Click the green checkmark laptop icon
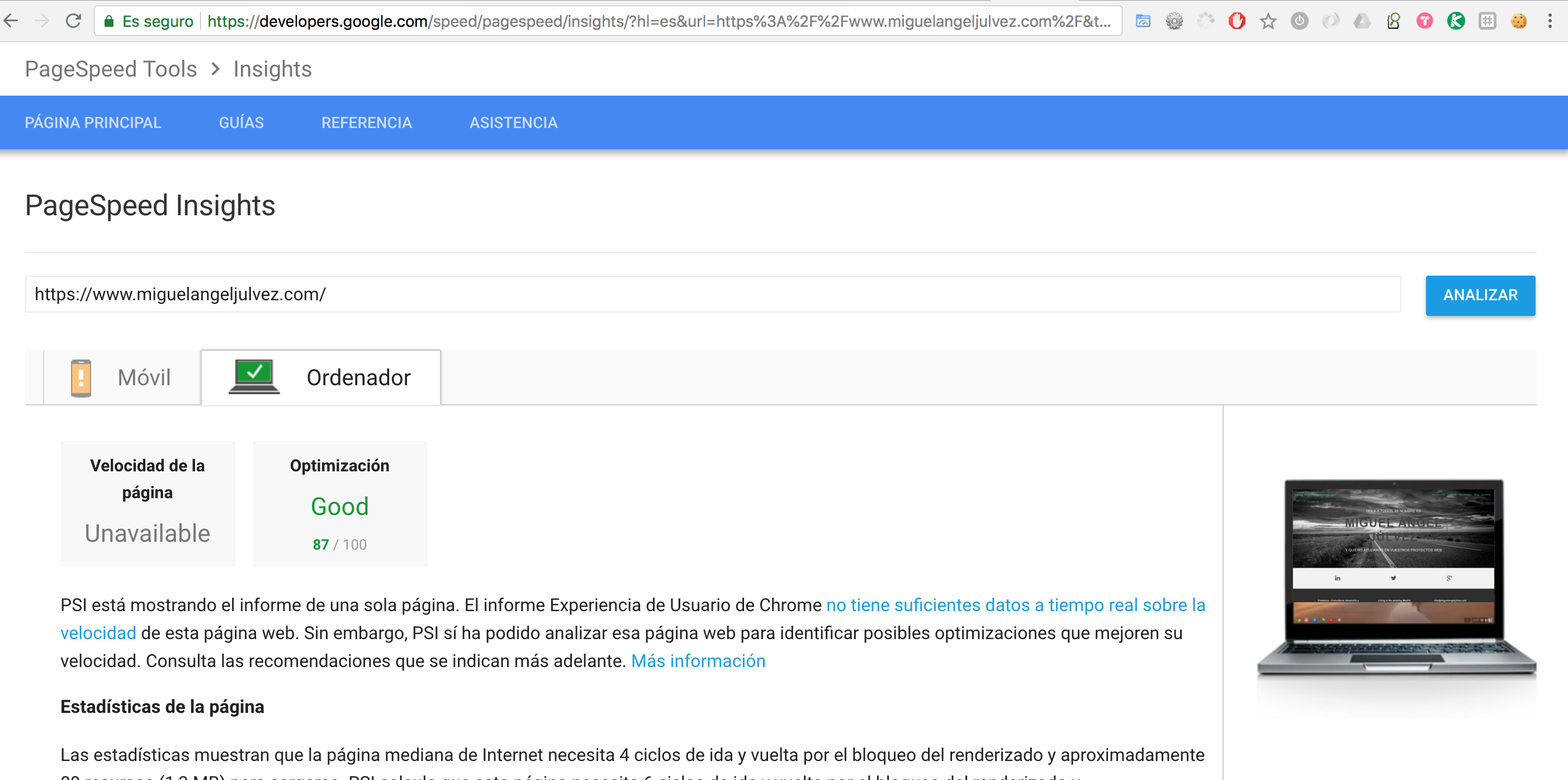This screenshot has height=780, width=1568. (254, 376)
